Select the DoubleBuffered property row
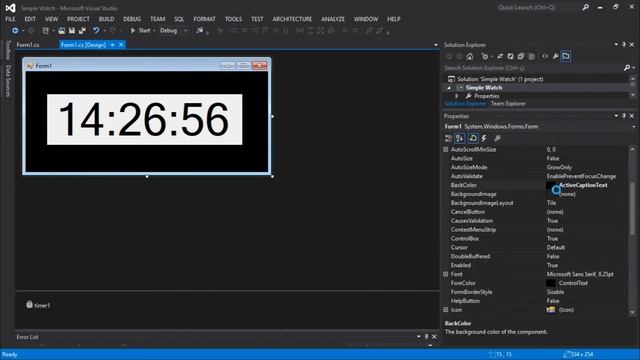This screenshot has width=640, height=360. click(535, 256)
